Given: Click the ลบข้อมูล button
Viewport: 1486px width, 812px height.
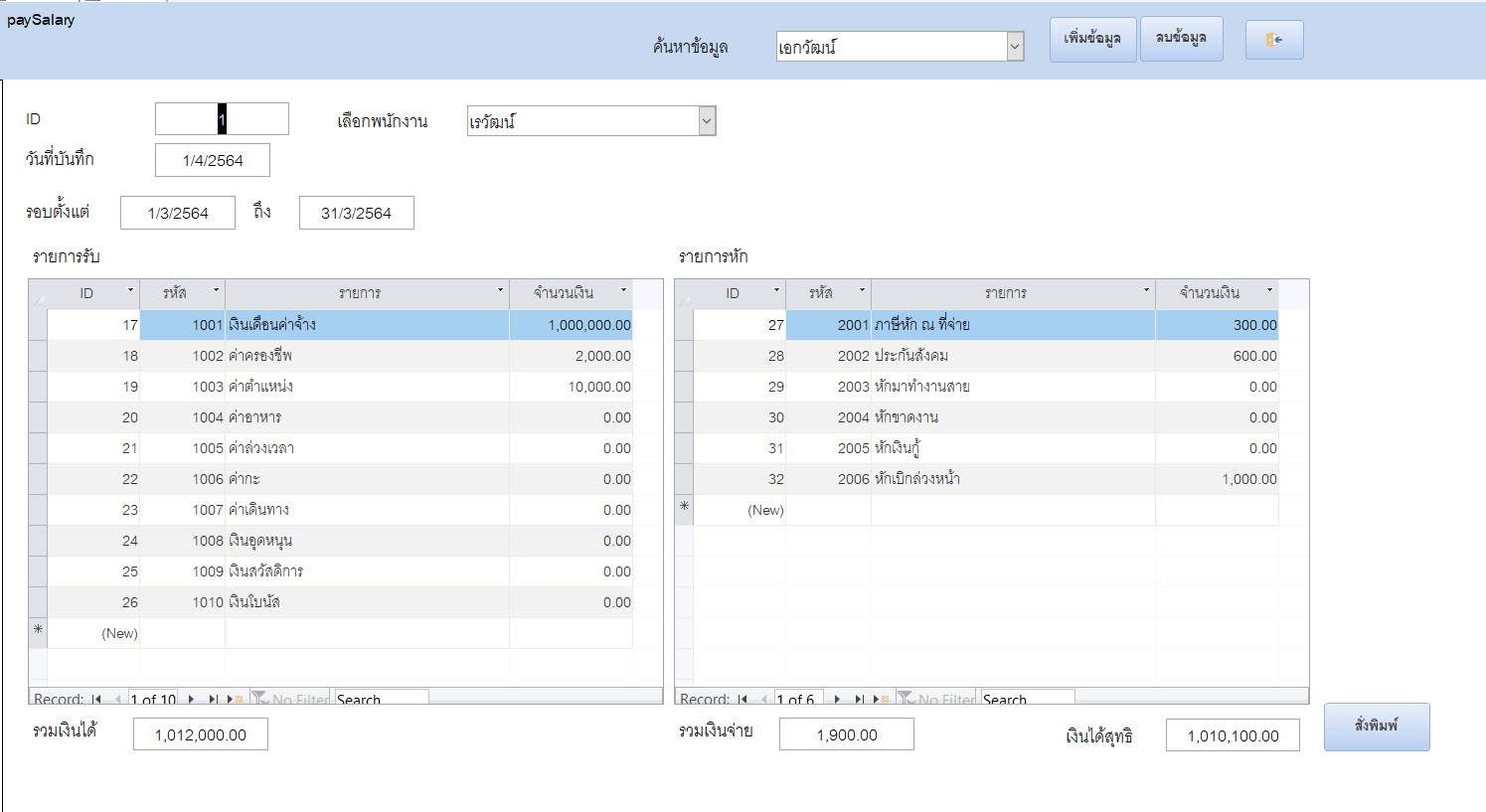Looking at the screenshot, I should 1181,39.
